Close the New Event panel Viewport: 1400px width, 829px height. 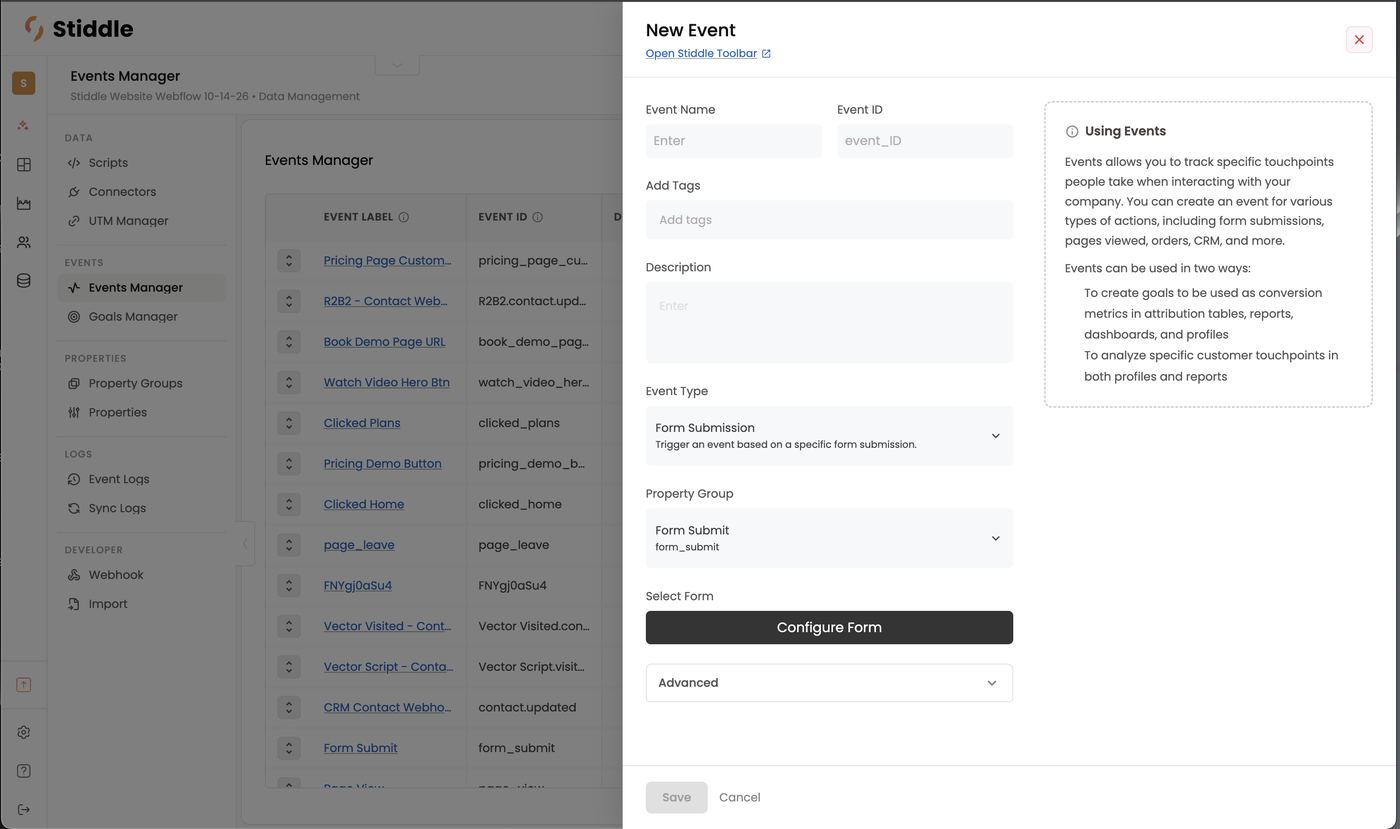click(x=1359, y=40)
